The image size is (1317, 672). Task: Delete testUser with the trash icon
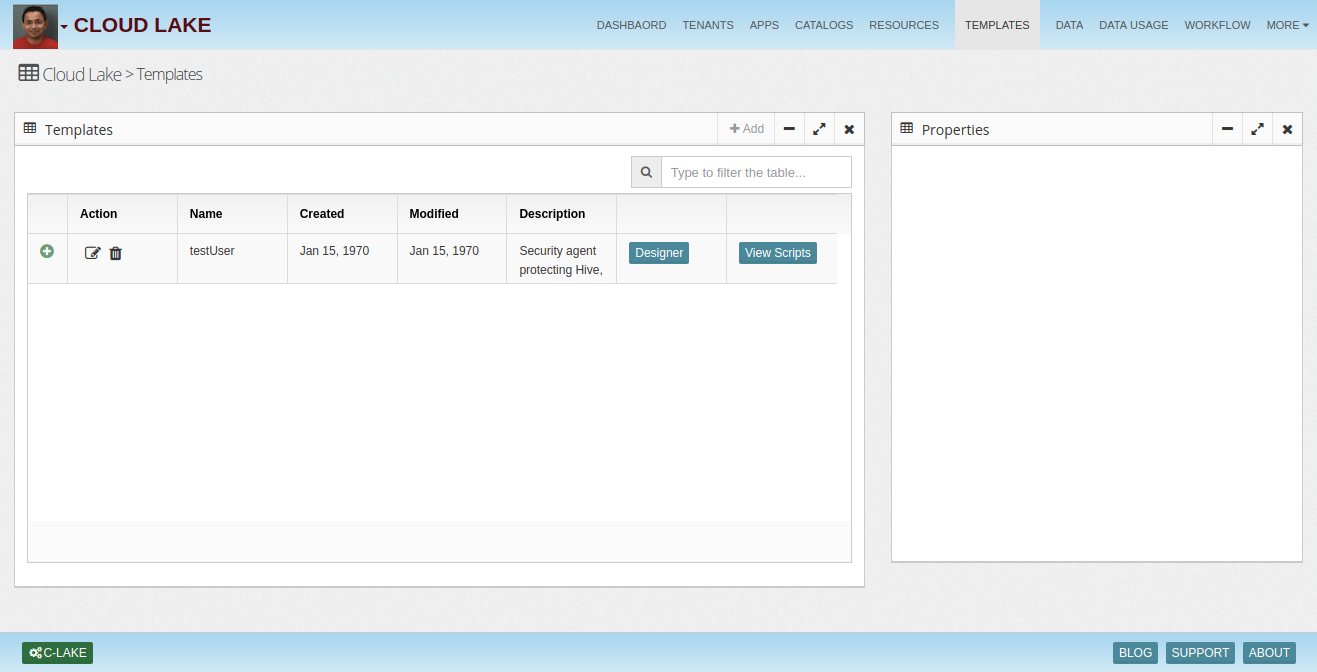coord(116,254)
